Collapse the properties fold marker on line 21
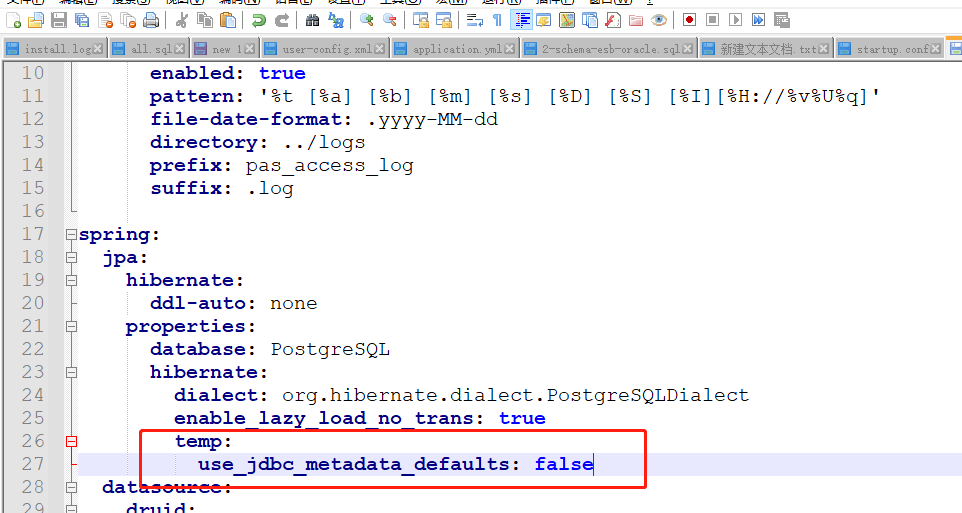The width and height of the screenshot is (962, 513). [70, 327]
